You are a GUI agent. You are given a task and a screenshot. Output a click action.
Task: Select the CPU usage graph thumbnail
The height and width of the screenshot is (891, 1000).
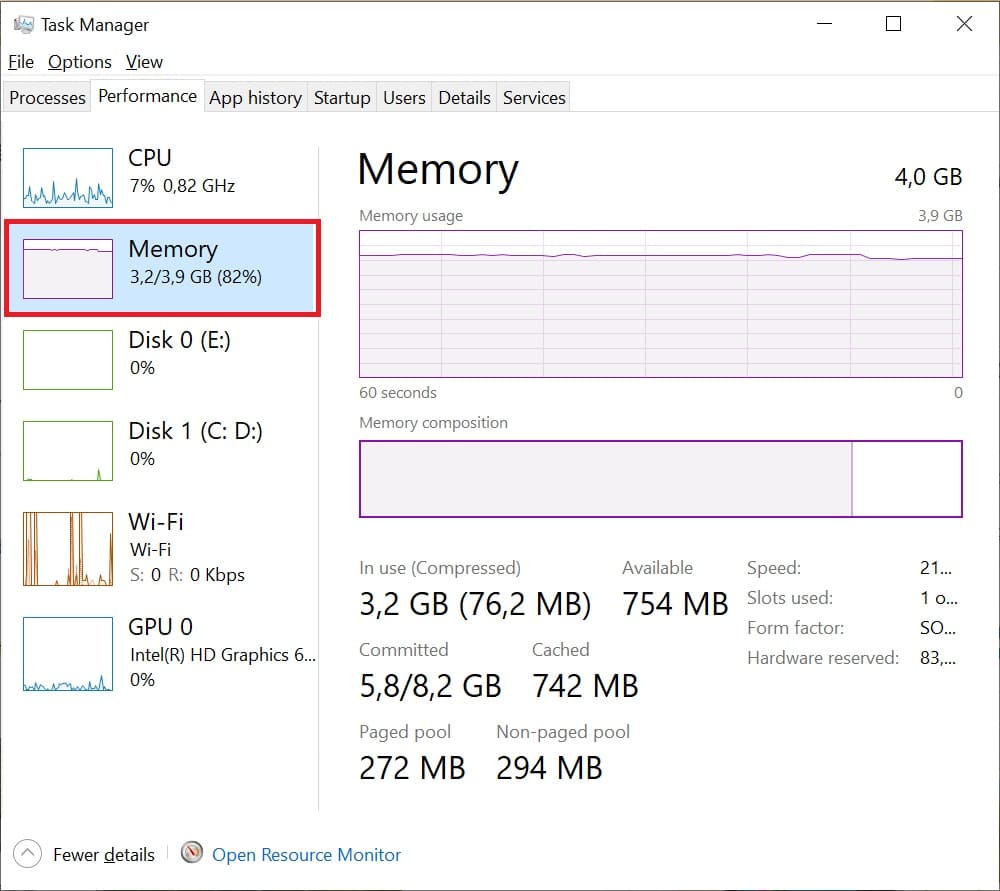(x=68, y=178)
